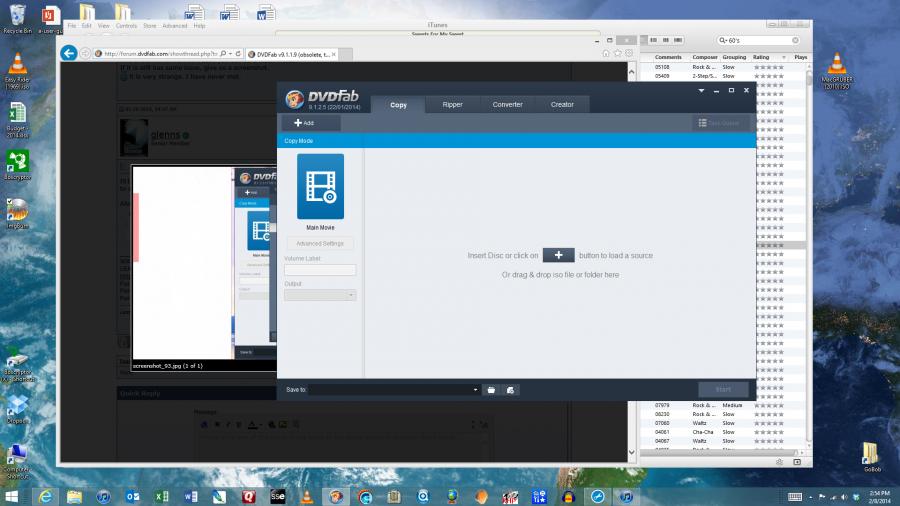900x506 pixels.
Task: Open the Advanced menu in iTunes
Action: (x=174, y=26)
